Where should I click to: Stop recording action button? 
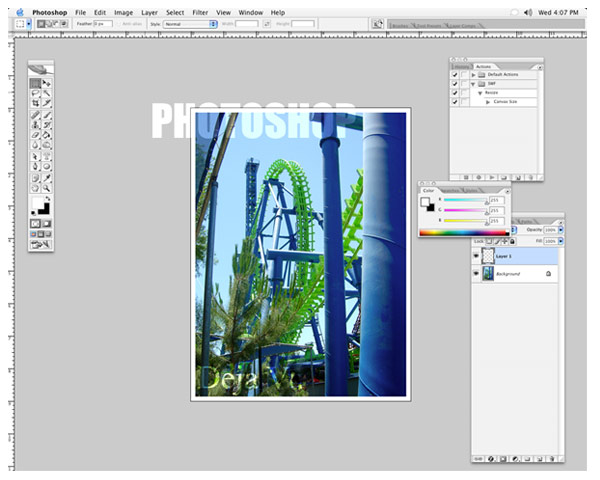(466, 178)
